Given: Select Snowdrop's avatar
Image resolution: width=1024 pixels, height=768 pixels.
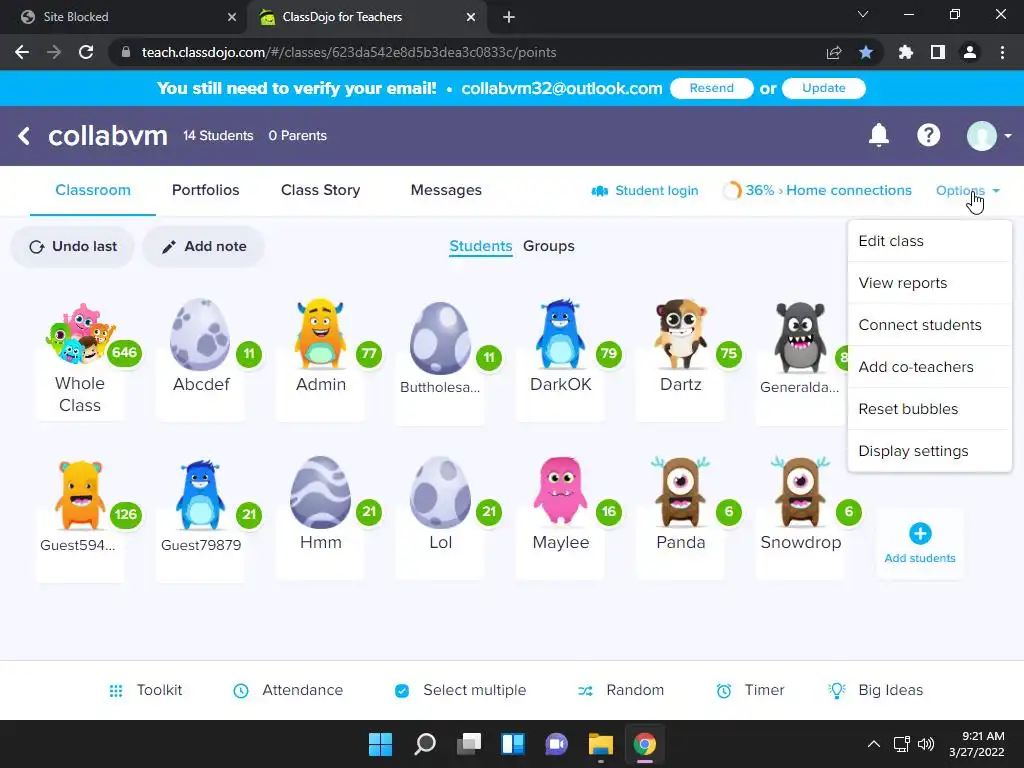Looking at the screenshot, I should (801, 491).
